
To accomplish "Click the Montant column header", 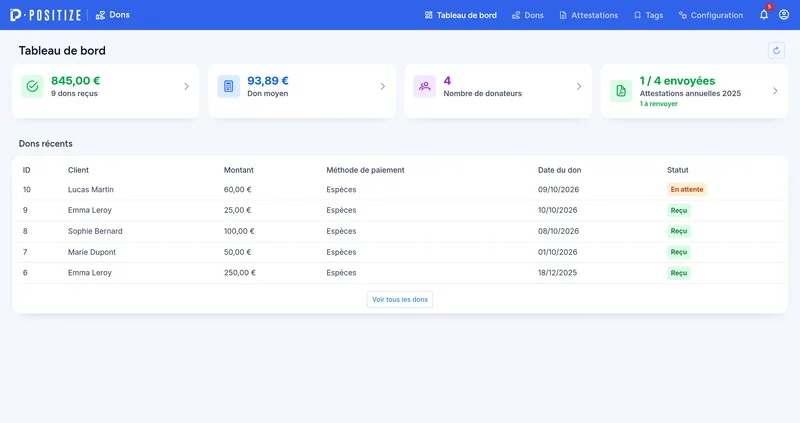I will (239, 170).
